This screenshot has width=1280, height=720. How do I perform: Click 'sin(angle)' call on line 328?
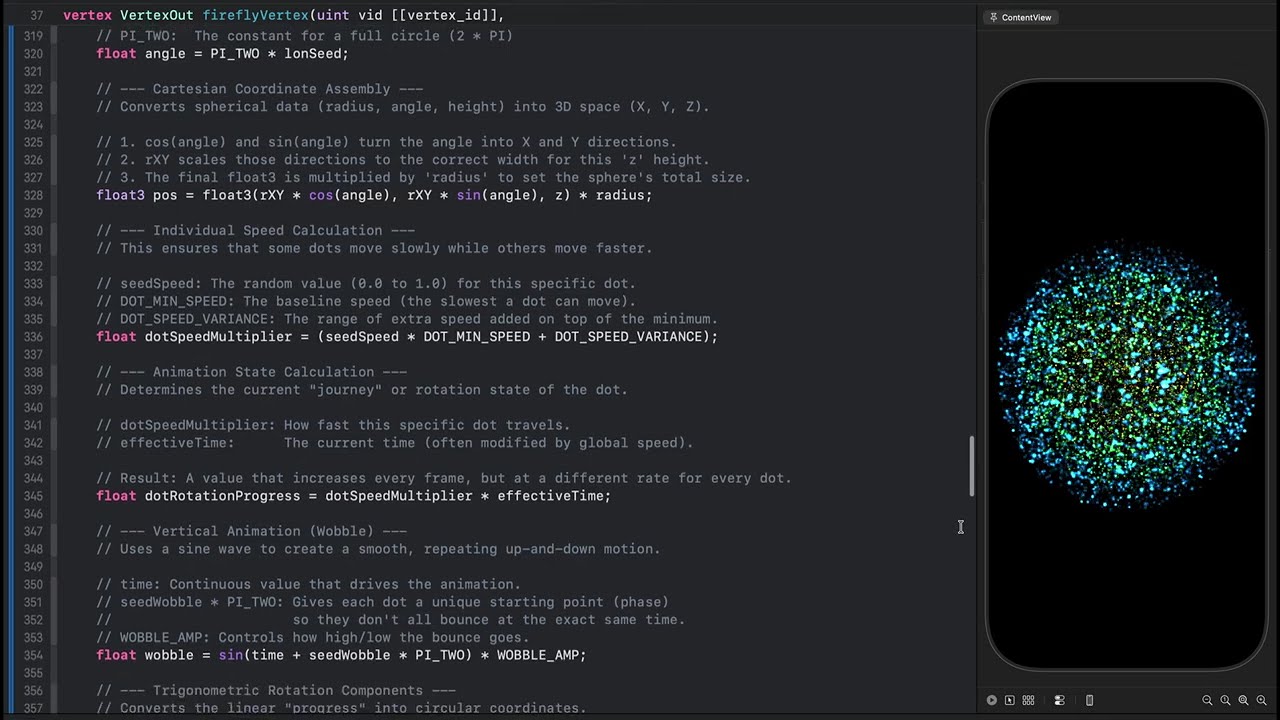coord(497,195)
